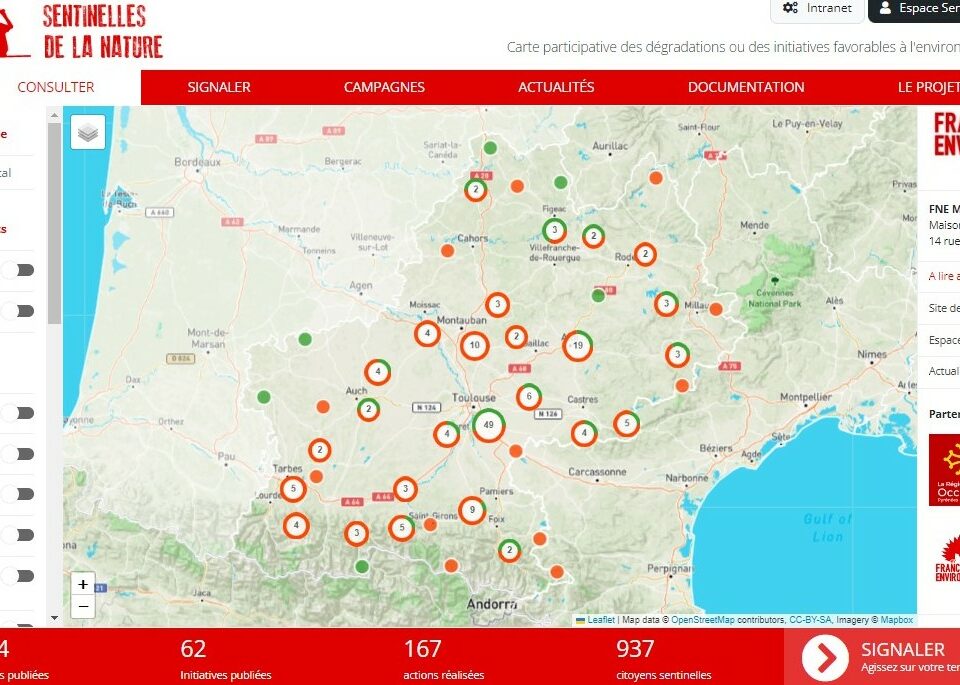
Task: Click the '167 actions réalisées' counter
Action: tap(443, 660)
